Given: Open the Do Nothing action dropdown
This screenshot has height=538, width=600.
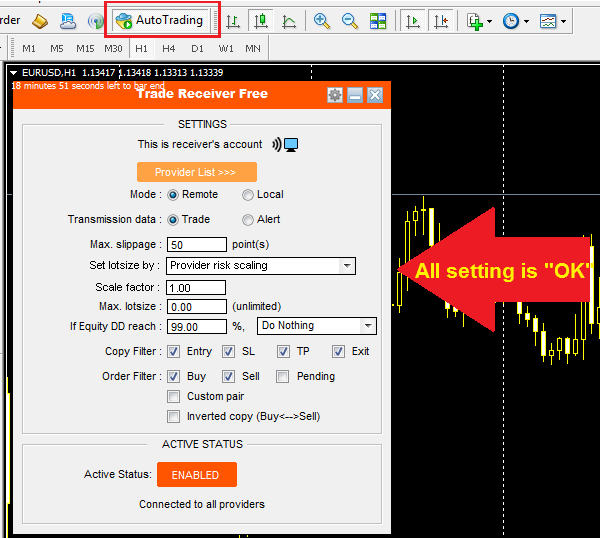Looking at the screenshot, I should (317, 326).
